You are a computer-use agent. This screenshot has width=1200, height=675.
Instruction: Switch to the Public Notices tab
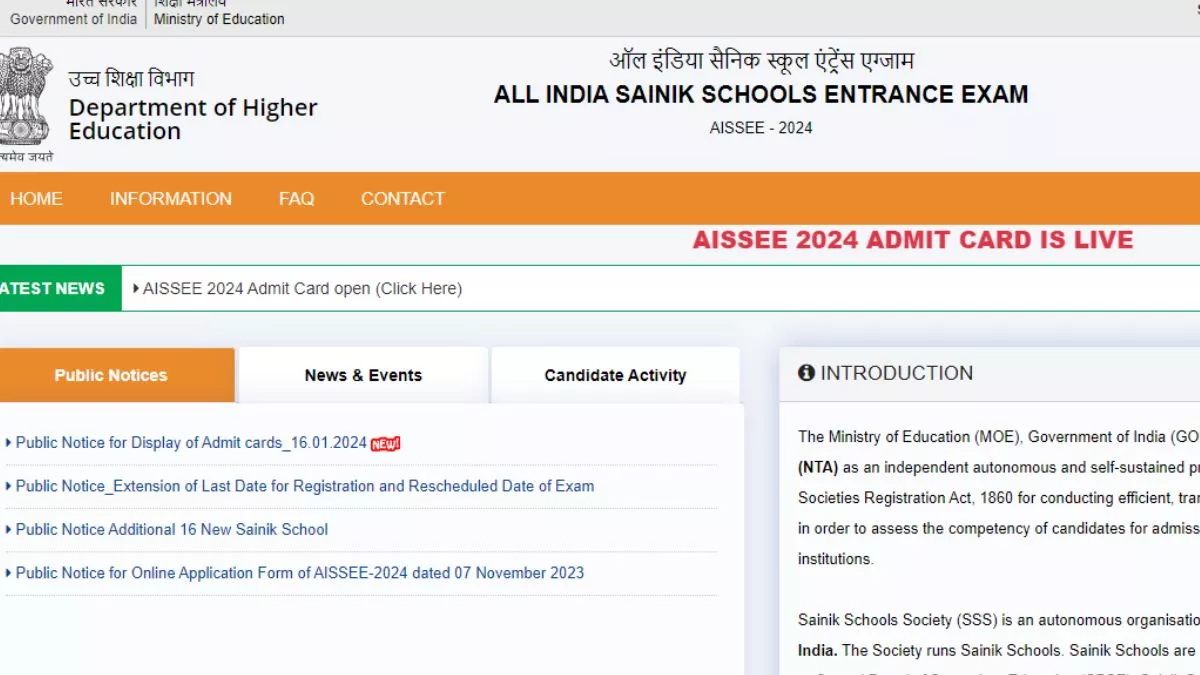pos(117,375)
